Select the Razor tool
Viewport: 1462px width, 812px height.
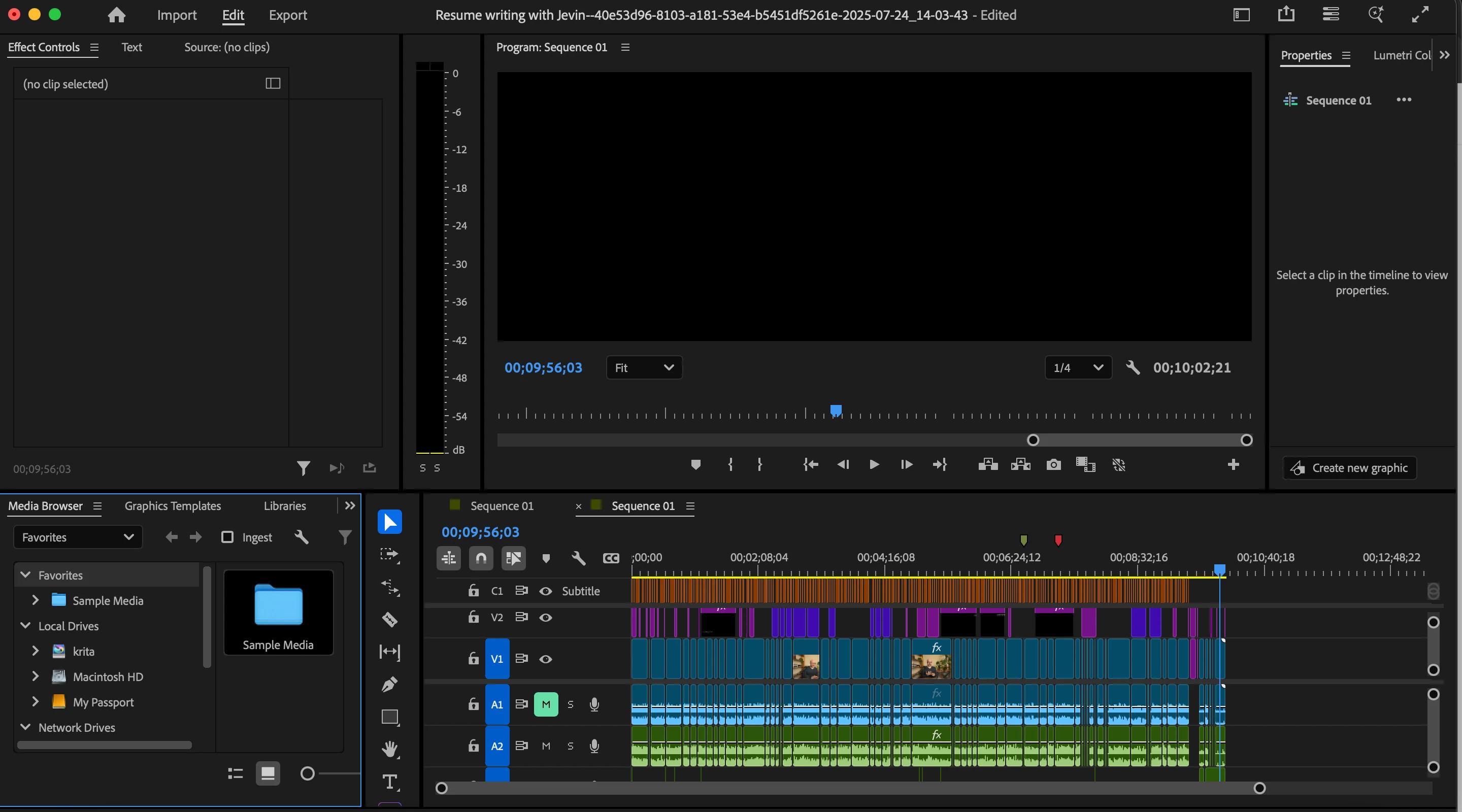click(389, 619)
